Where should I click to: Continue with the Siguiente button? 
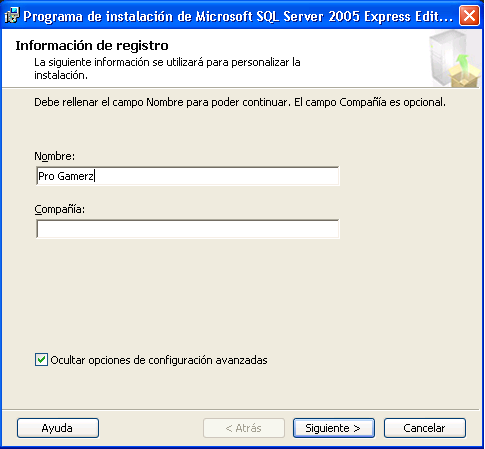[x=334, y=428]
